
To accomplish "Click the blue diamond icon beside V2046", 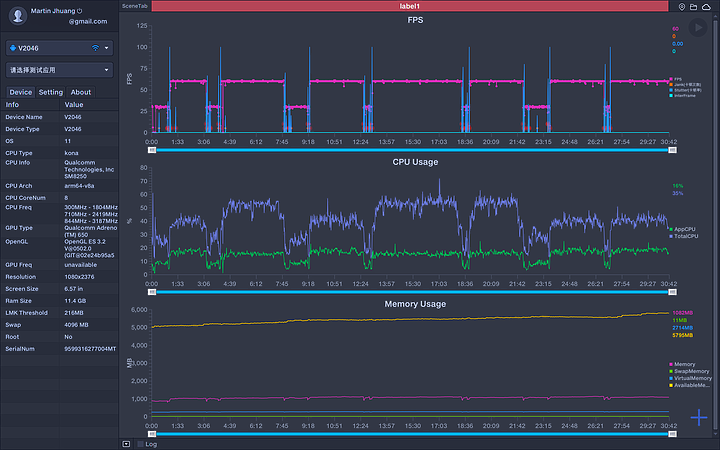I will point(13,48).
